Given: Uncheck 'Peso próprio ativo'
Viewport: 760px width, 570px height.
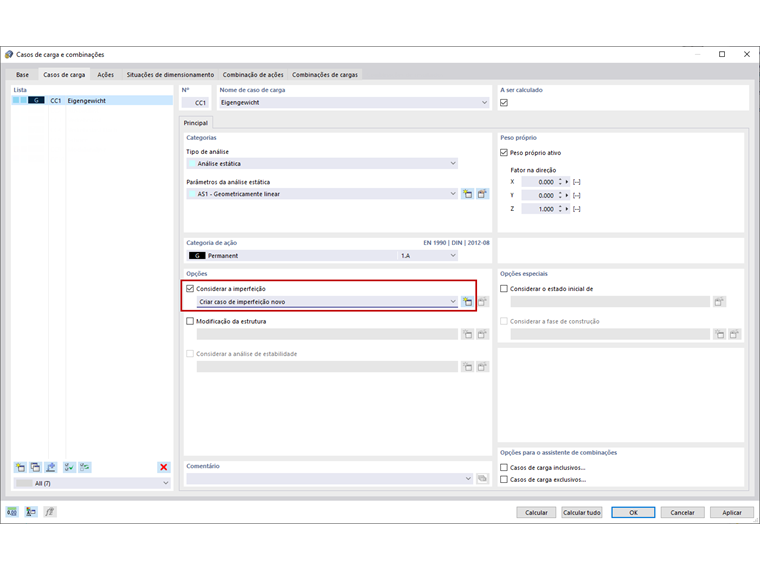Looking at the screenshot, I should pos(504,153).
